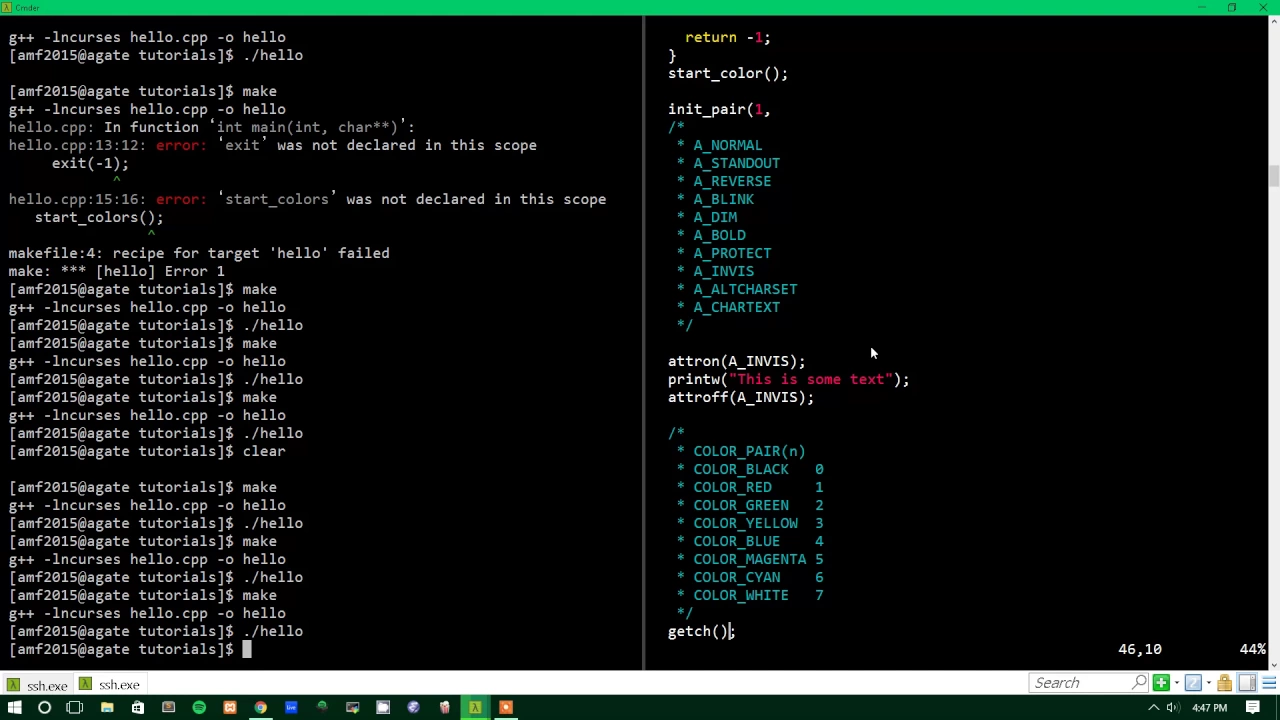
Task: Open the orange recorder app on taskbar
Action: 506,708
